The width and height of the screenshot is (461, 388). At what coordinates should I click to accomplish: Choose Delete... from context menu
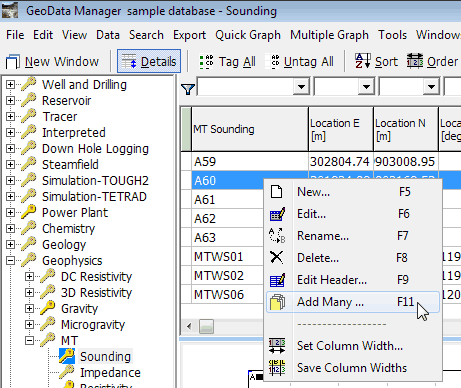[353, 258]
